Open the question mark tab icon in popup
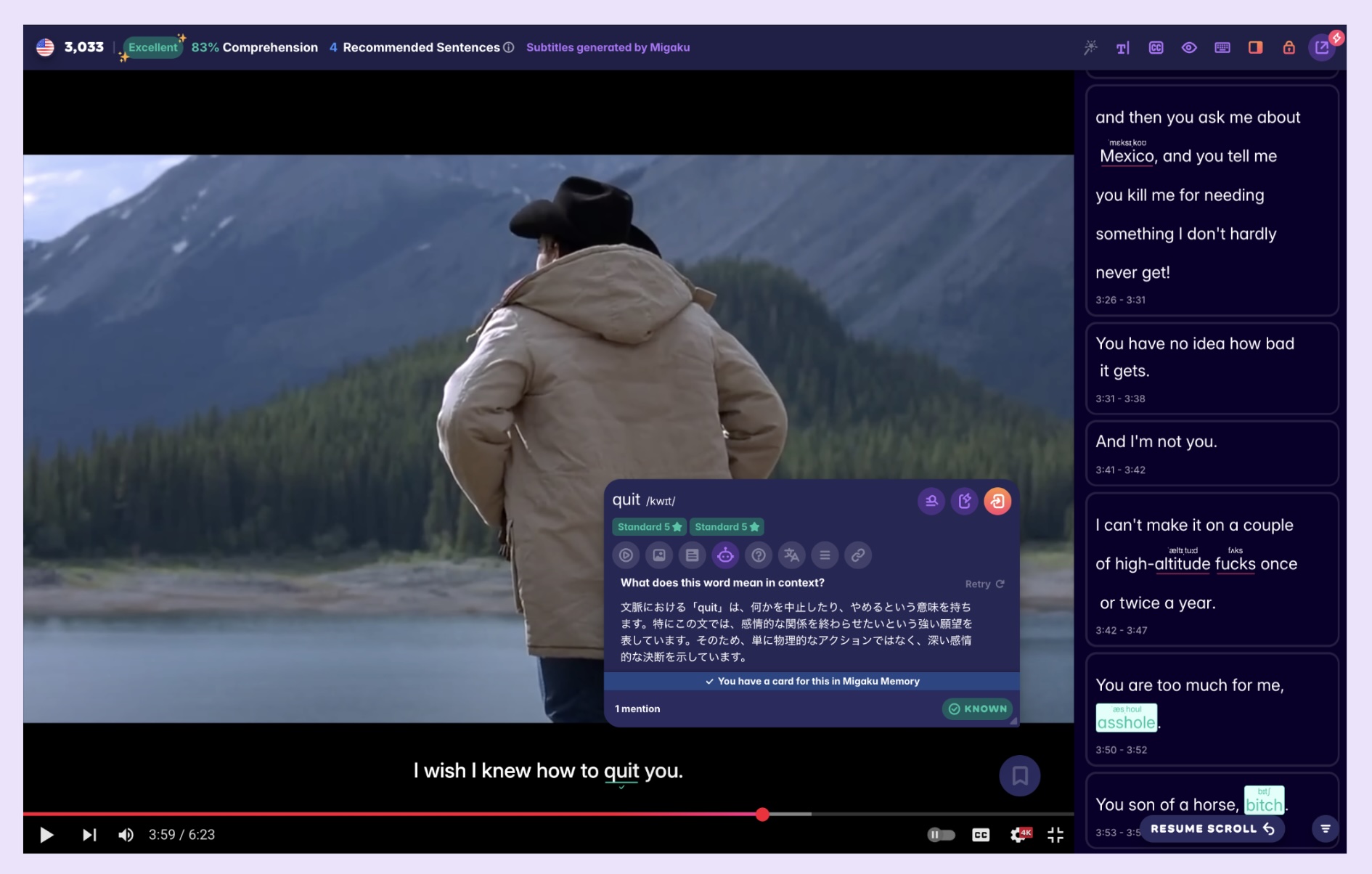1372x874 pixels. tap(759, 555)
